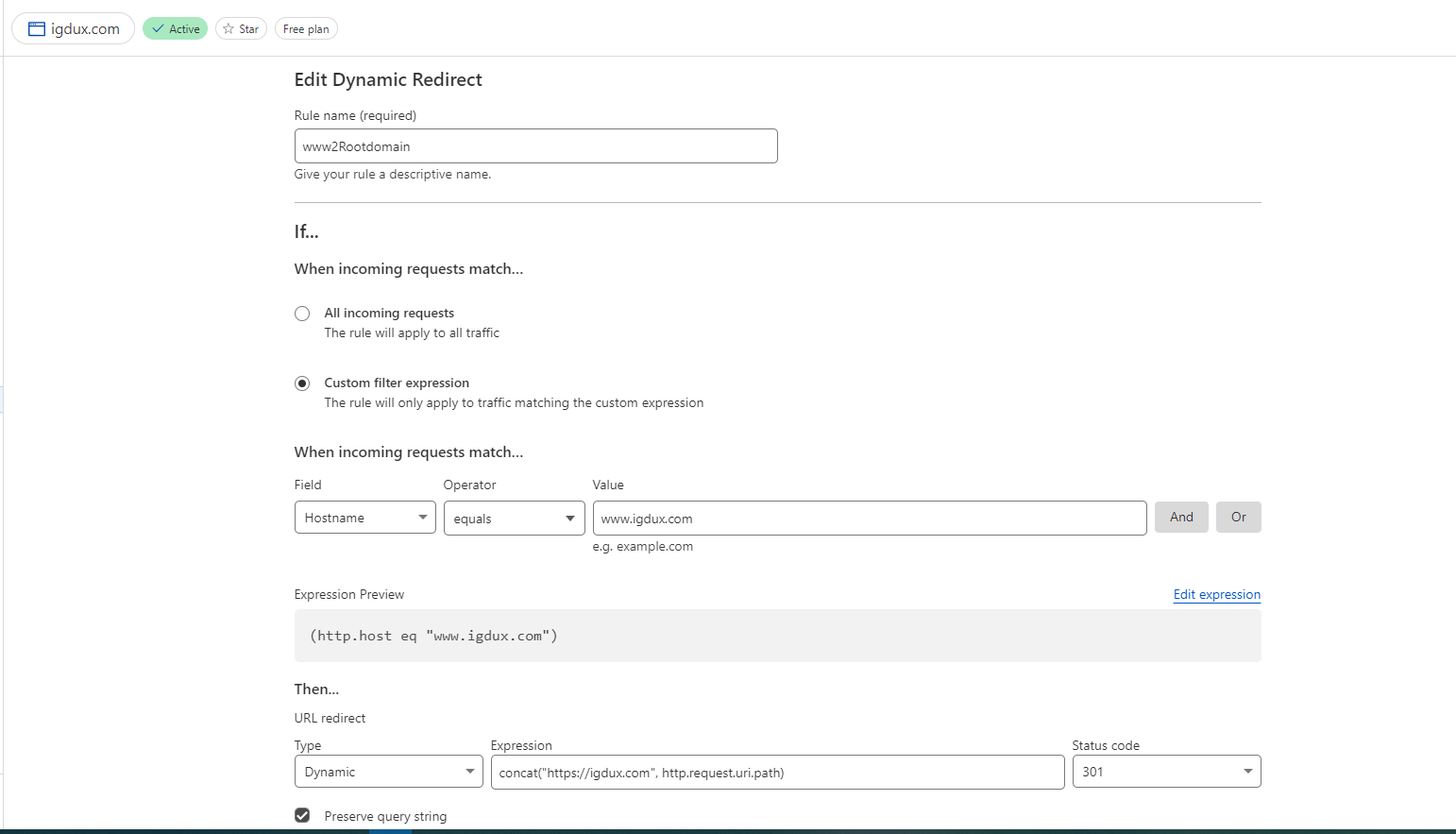Select the Custom filter expression radio option
Image resolution: width=1456 pixels, height=834 pixels.
pos(302,383)
